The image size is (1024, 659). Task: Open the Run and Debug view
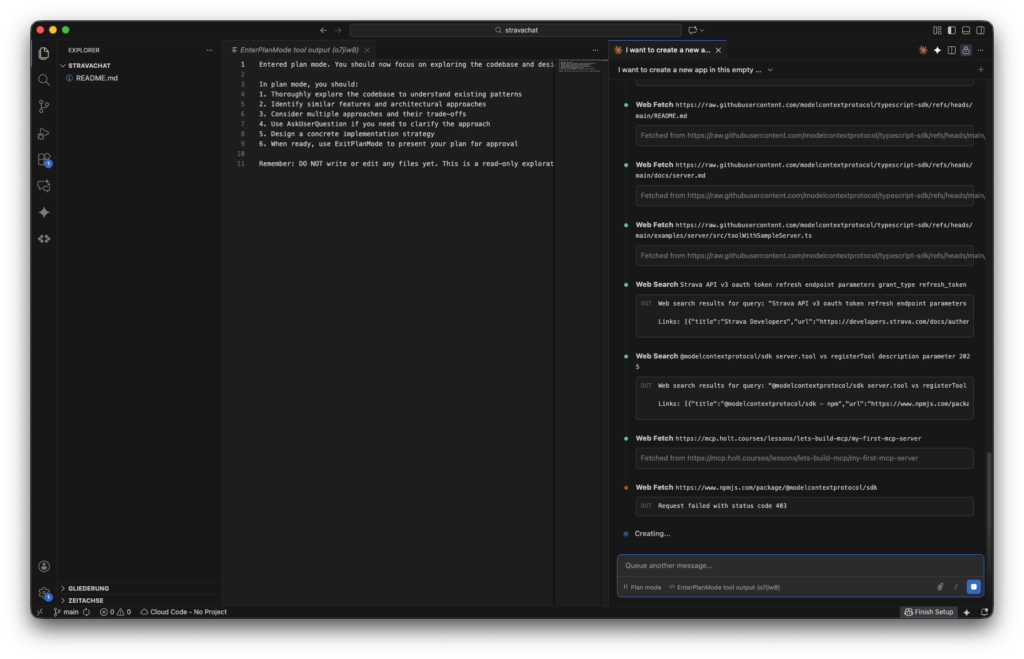[44, 133]
